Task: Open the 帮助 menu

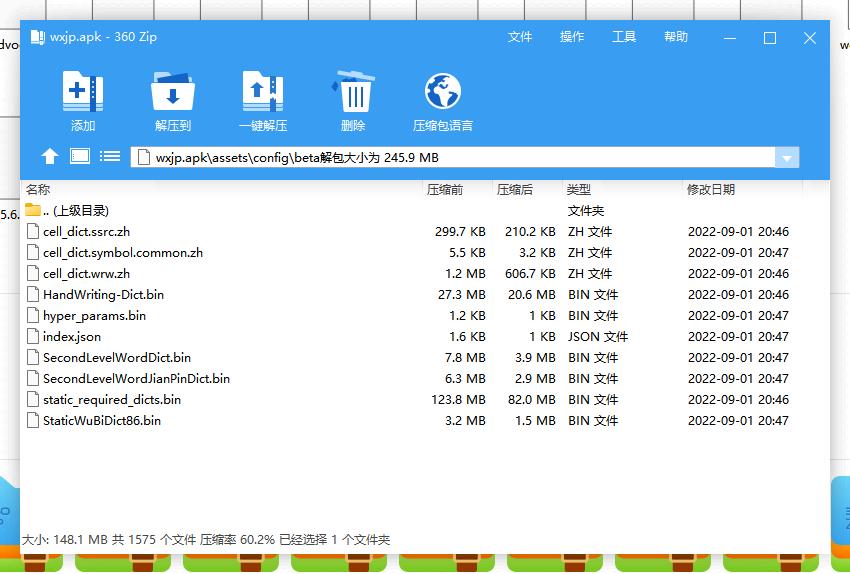Action: [x=676, y=37]
